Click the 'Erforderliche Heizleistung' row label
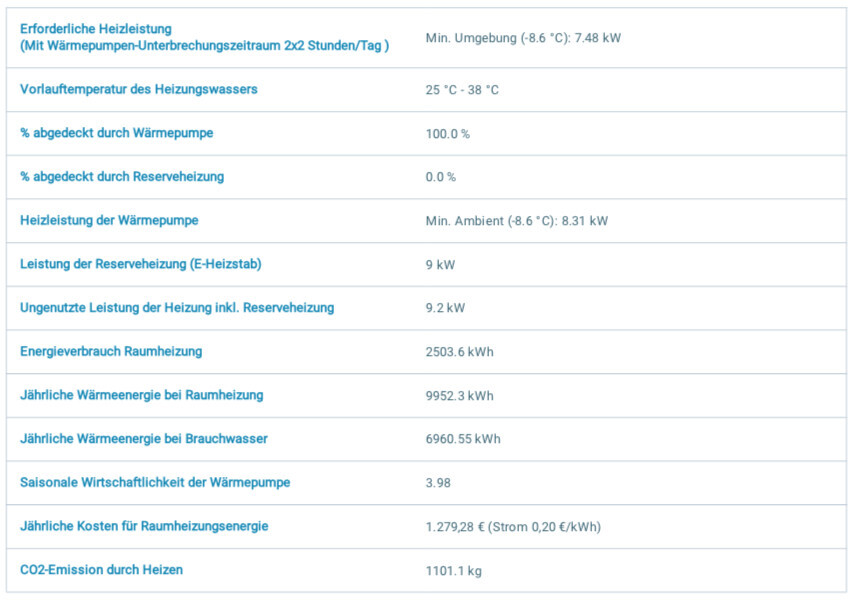This screenshot has width=856, height=603. coord(96,29)
